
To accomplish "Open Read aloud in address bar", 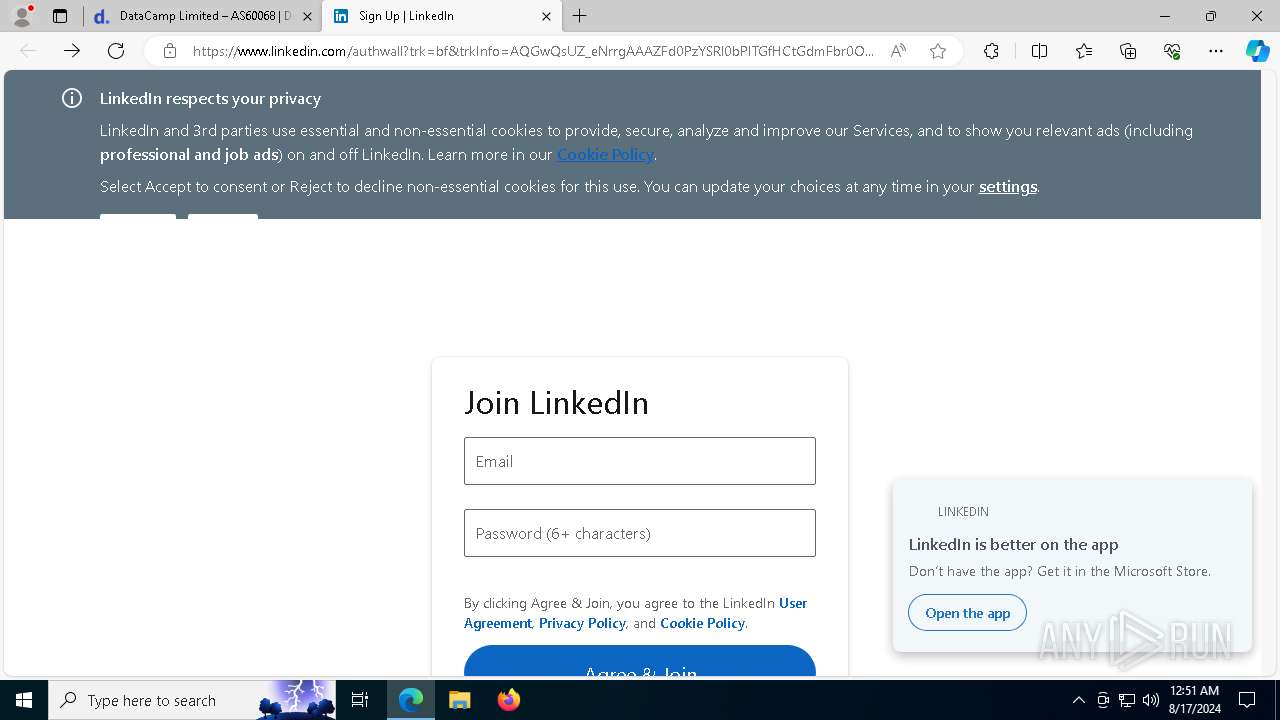I will 898,51.
